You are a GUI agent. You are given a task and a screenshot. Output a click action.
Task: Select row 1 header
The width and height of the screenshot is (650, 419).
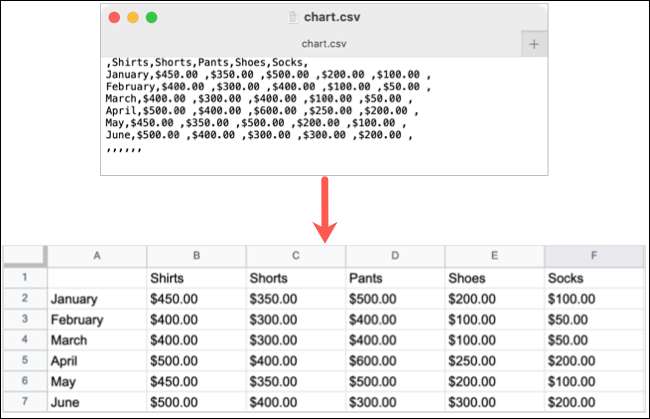pyautogui.click(x=24, y=277)
